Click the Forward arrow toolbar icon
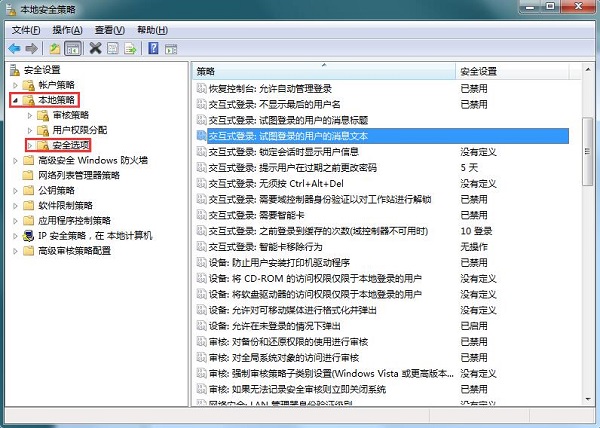 tap(33, 47)
